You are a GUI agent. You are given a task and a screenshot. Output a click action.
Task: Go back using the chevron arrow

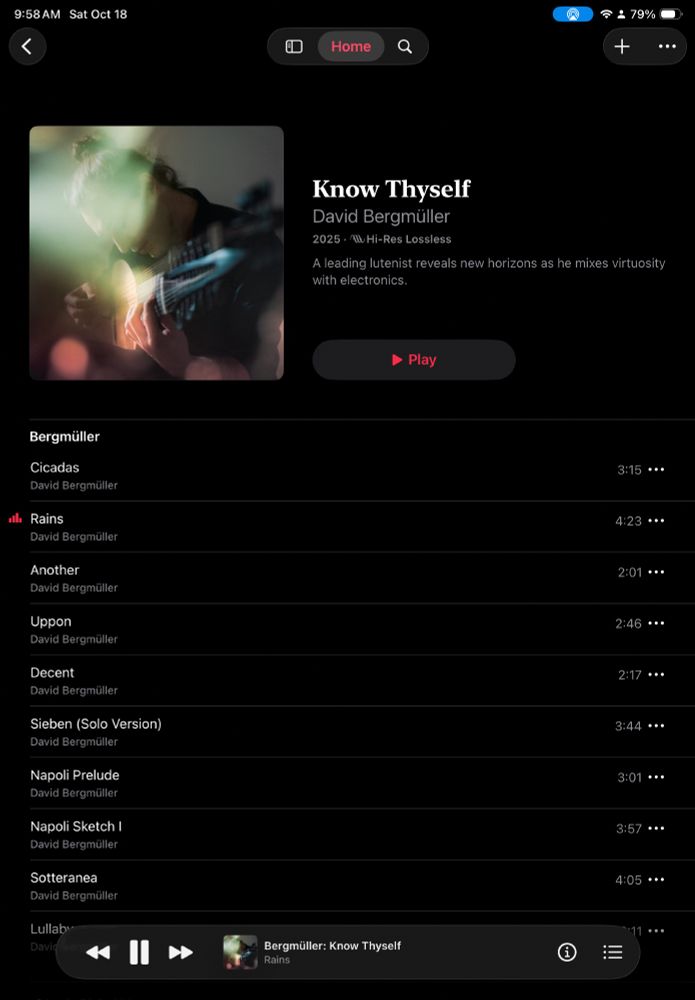click(27, 47)
